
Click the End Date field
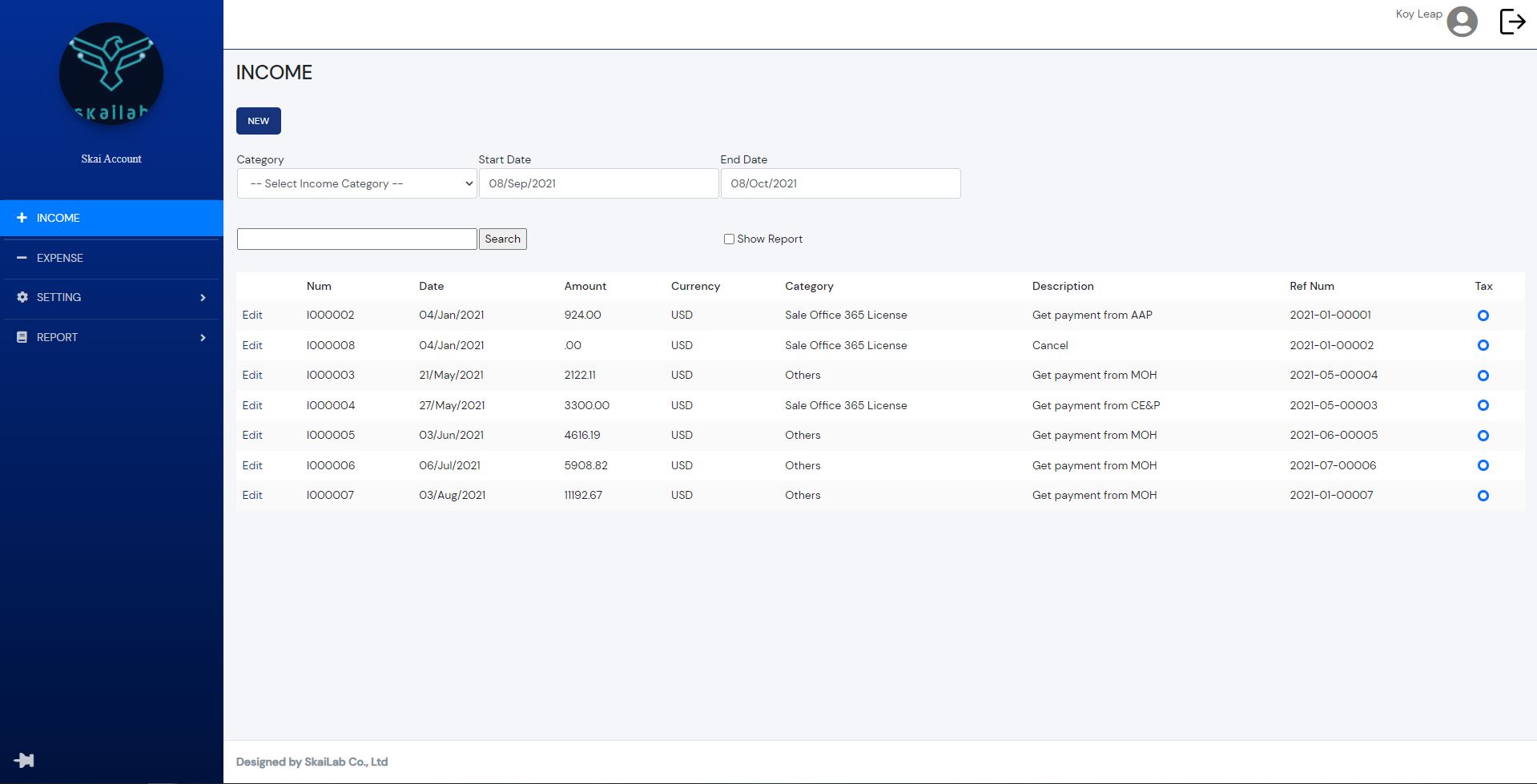tap(840, 183)
